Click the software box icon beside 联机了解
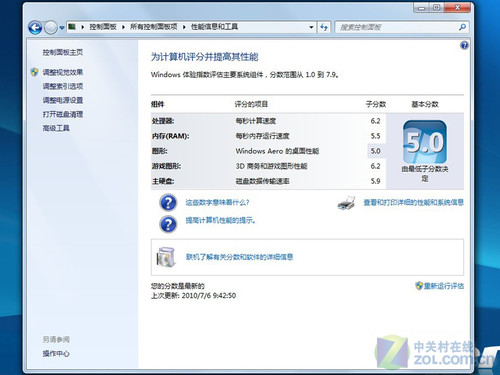Image resolution: width=500 pixels, height=375 pixels. [x=166, y=257]
